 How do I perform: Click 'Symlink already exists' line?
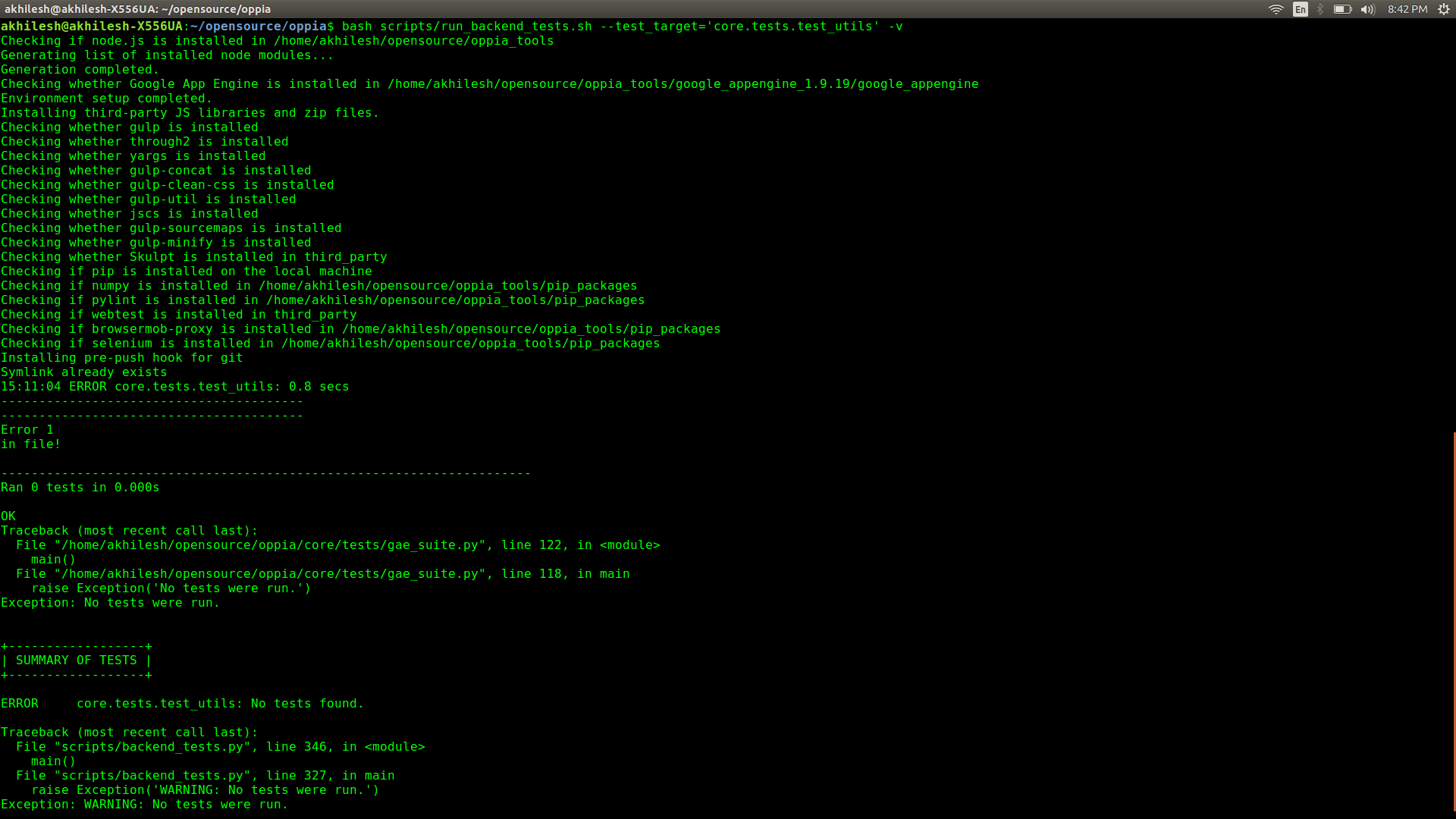84,372
